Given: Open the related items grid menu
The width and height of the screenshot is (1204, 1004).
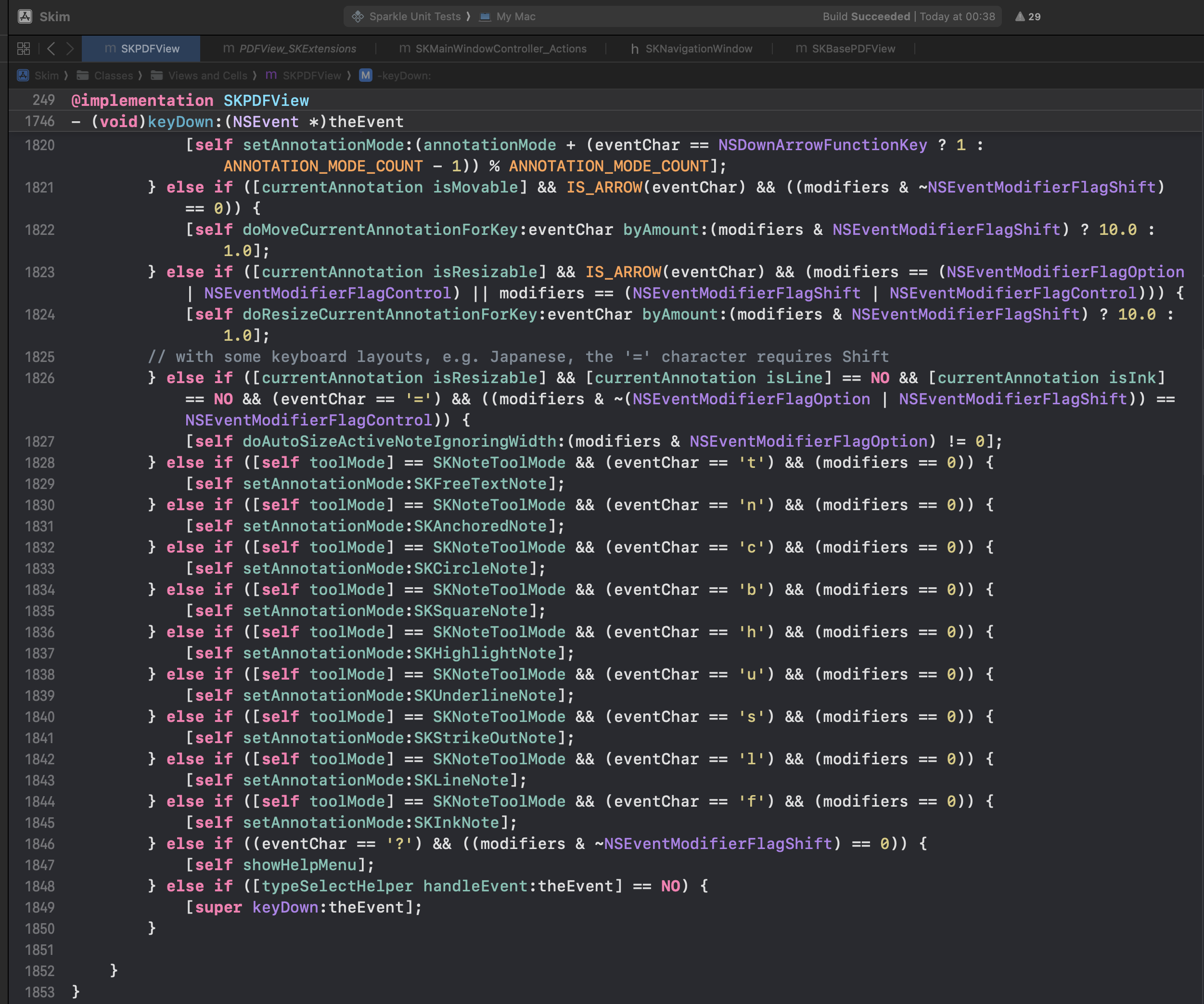Looking at the screenshot, I should (24, 49).
